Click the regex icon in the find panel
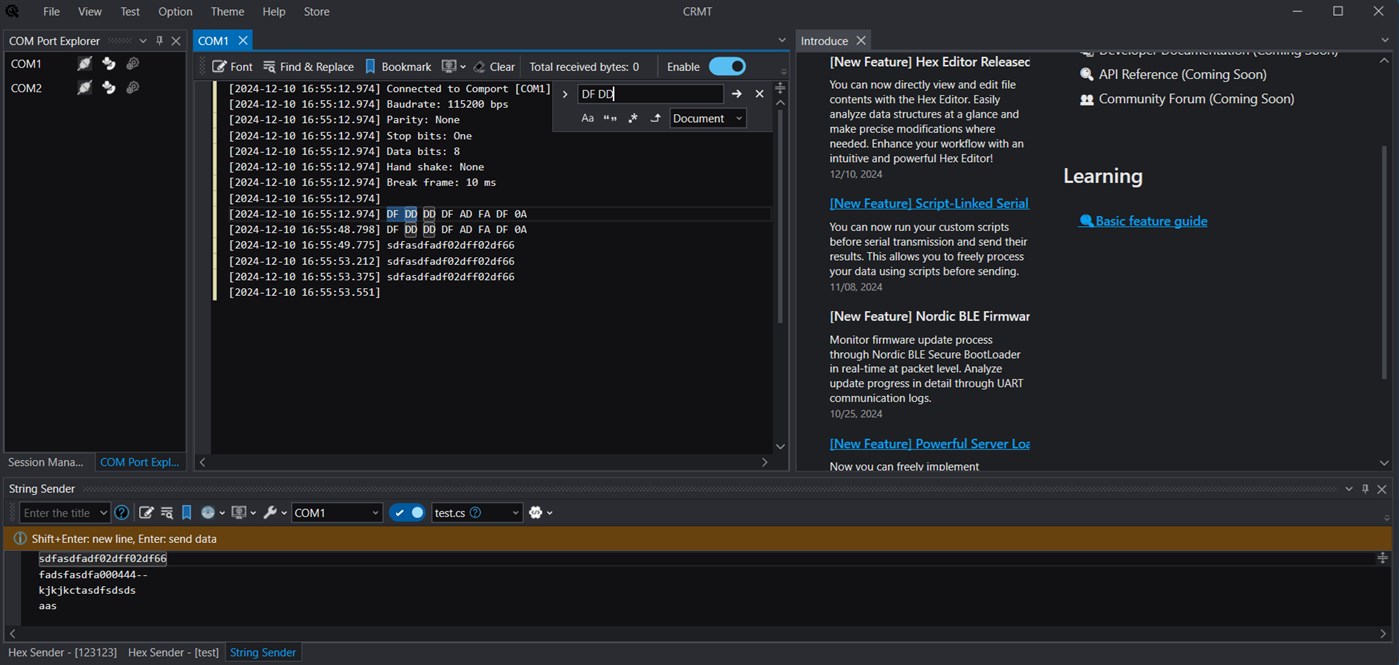The height and width of the screenshot is (665, 1399). point(633,119)
